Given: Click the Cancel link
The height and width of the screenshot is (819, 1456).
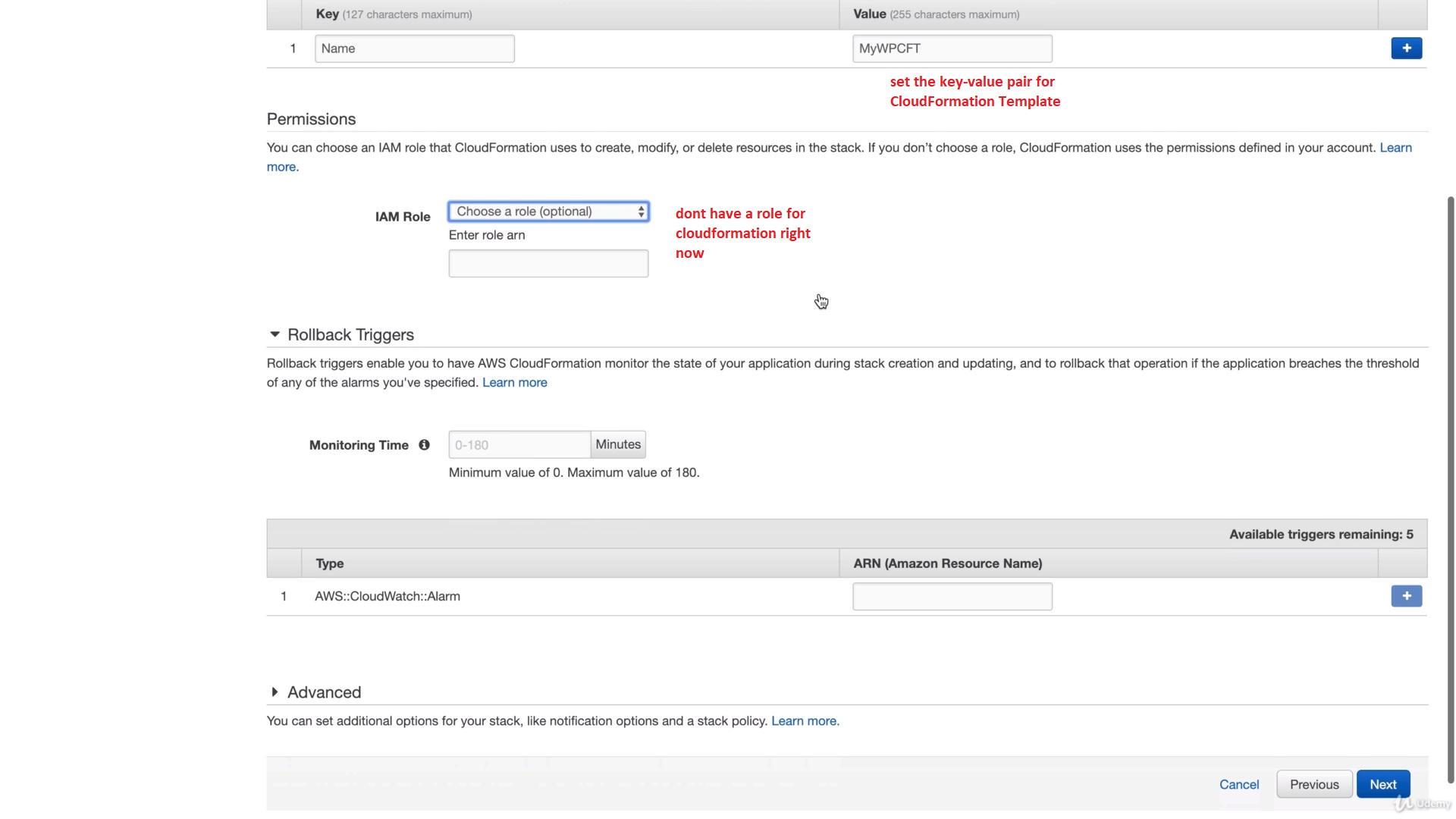Looking at the screenshot, I should 1238,784.
